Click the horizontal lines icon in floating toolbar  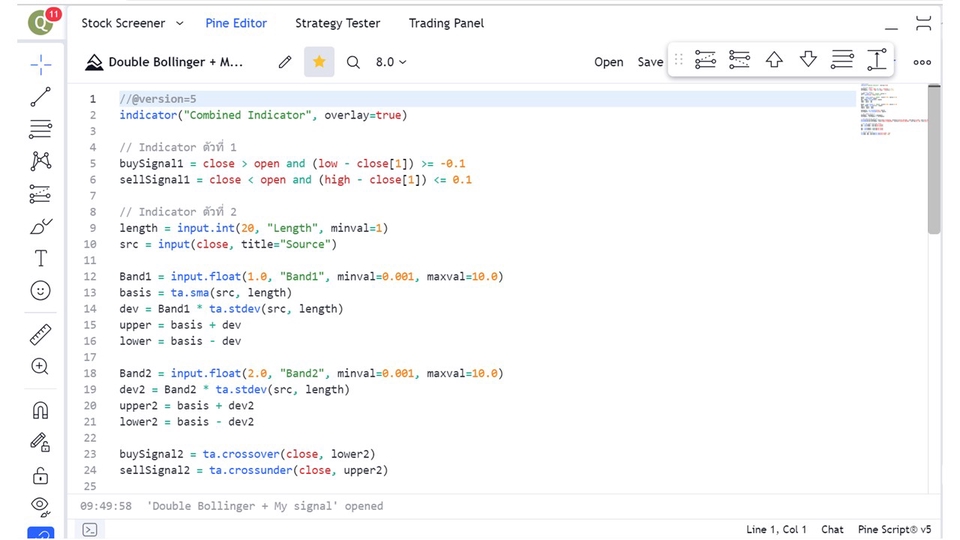(842, 59)
